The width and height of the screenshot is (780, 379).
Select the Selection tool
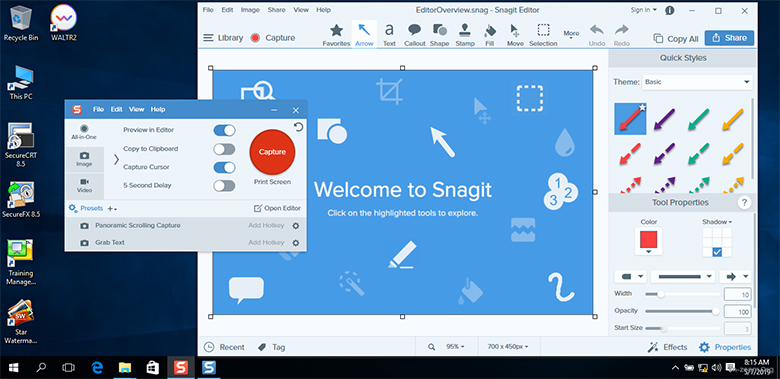[x=543, y=34]
